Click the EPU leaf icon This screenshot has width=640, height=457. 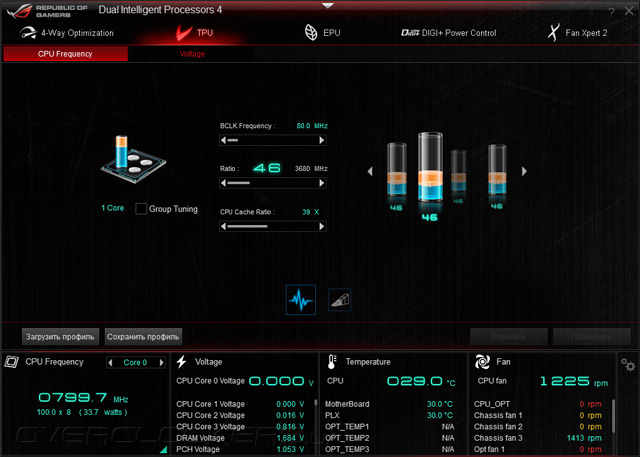point(311,33)
